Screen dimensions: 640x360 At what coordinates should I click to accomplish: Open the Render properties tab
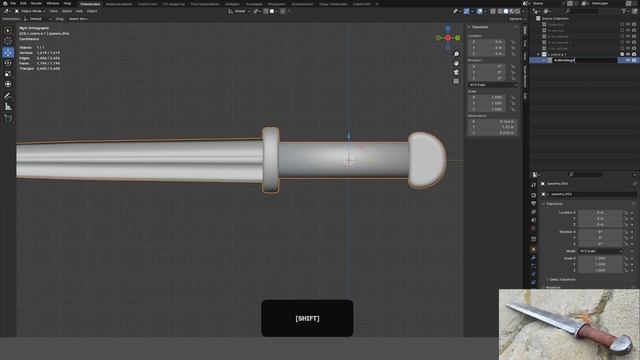[533, 195]
